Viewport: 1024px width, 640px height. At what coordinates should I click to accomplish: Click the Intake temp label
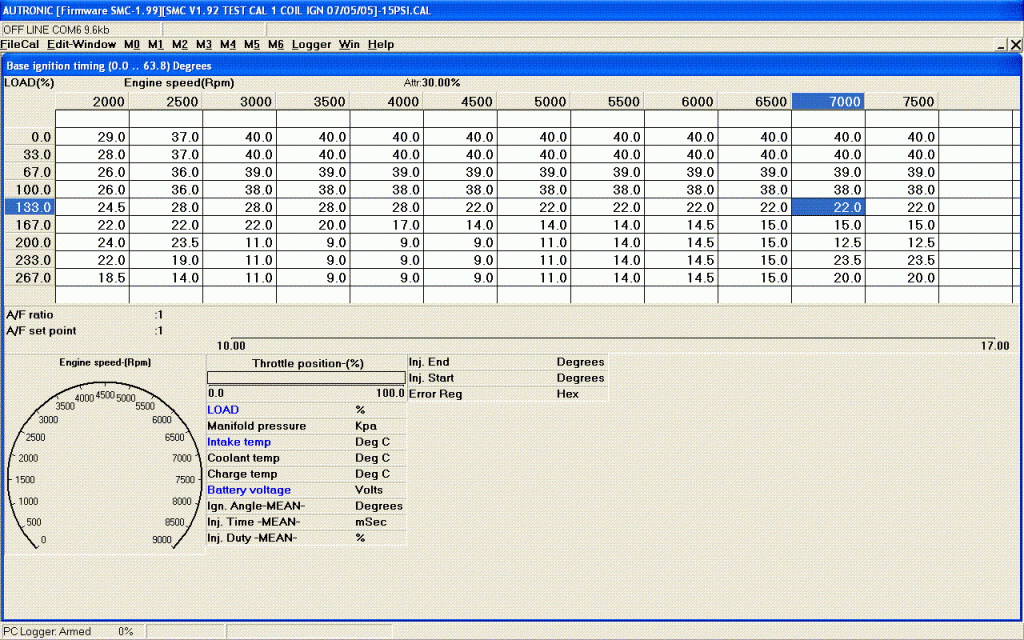click(238, 442)
